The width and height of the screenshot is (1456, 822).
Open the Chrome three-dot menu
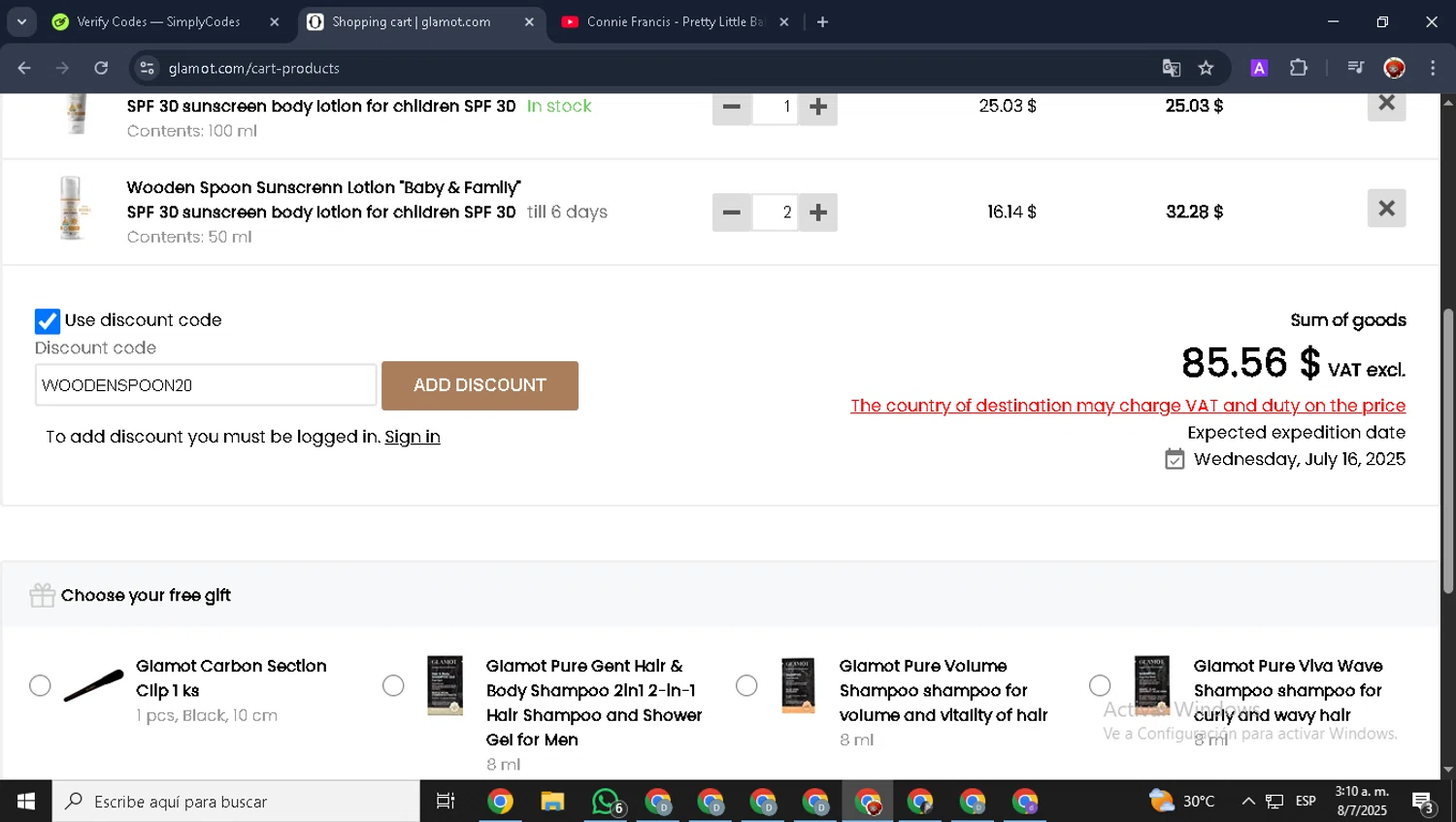pyautogui.click(x=1433, y=68)
